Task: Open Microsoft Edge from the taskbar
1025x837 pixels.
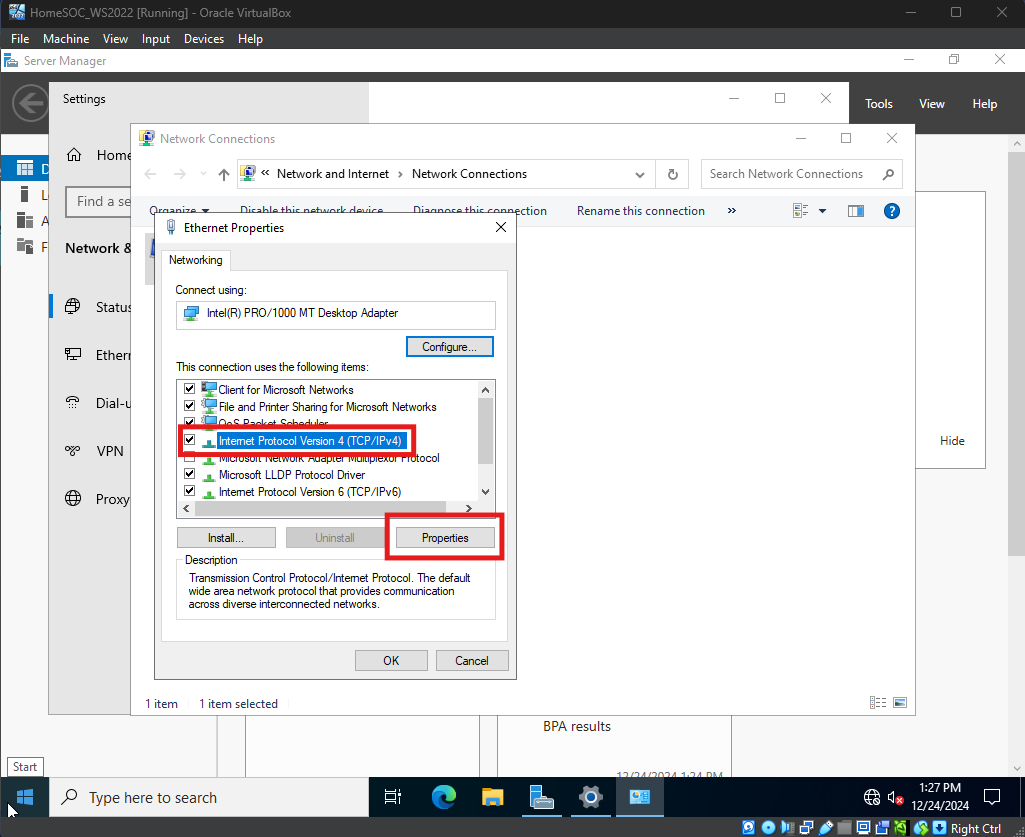Action: [443, 797]
